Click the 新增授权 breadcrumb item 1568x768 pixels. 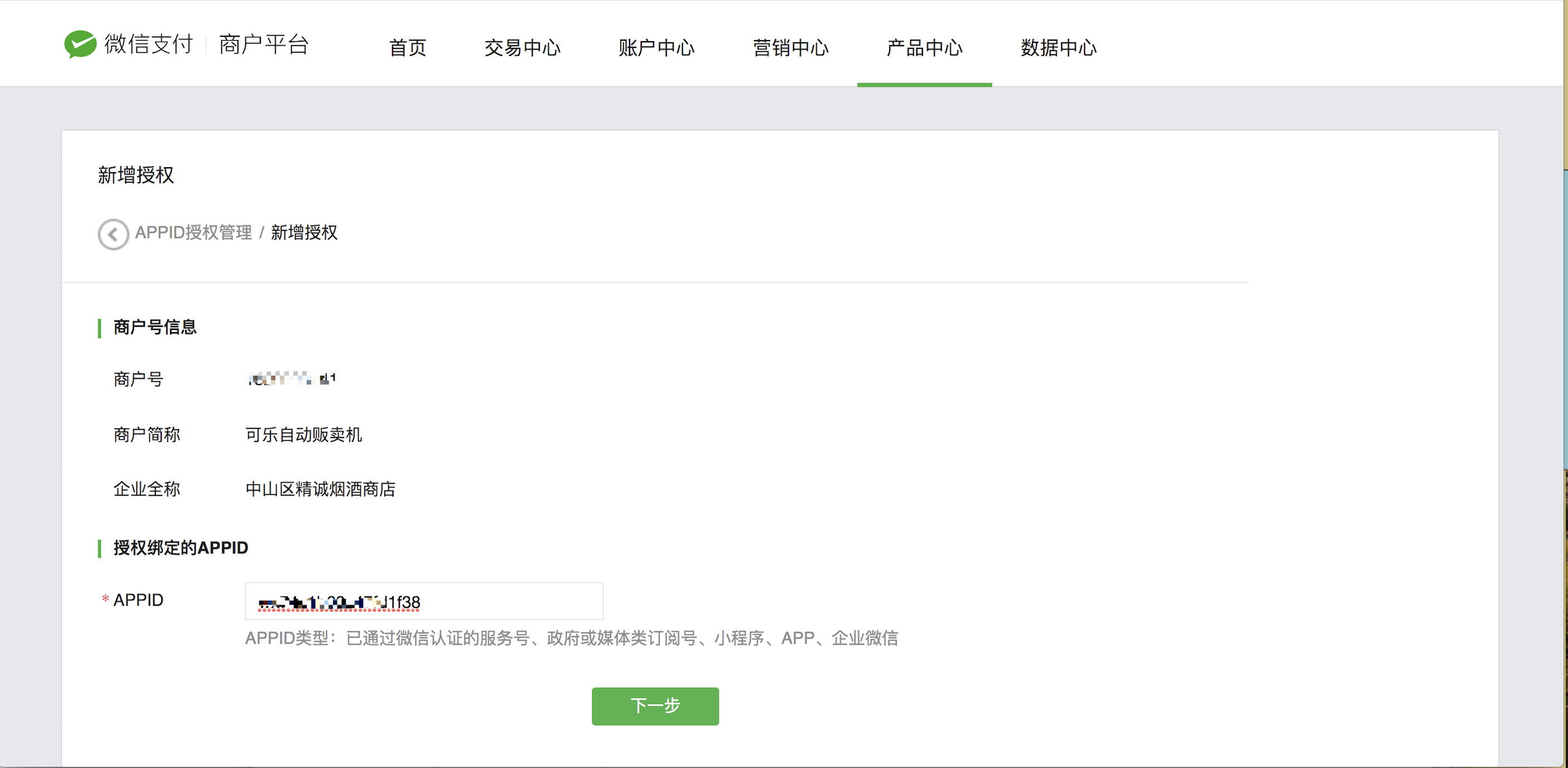(x=304, y=232)
